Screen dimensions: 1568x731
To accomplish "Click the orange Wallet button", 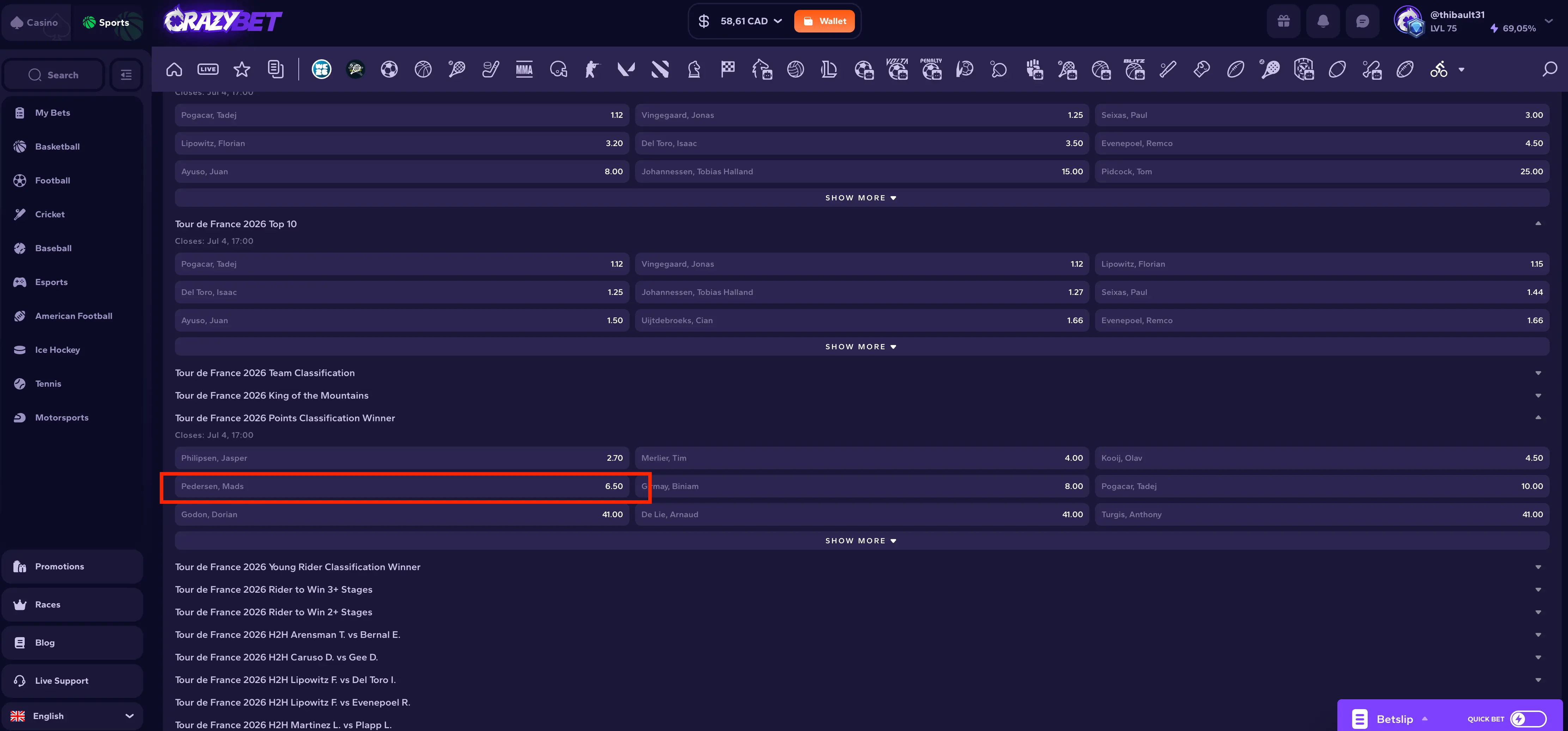I will coord(824,21).
